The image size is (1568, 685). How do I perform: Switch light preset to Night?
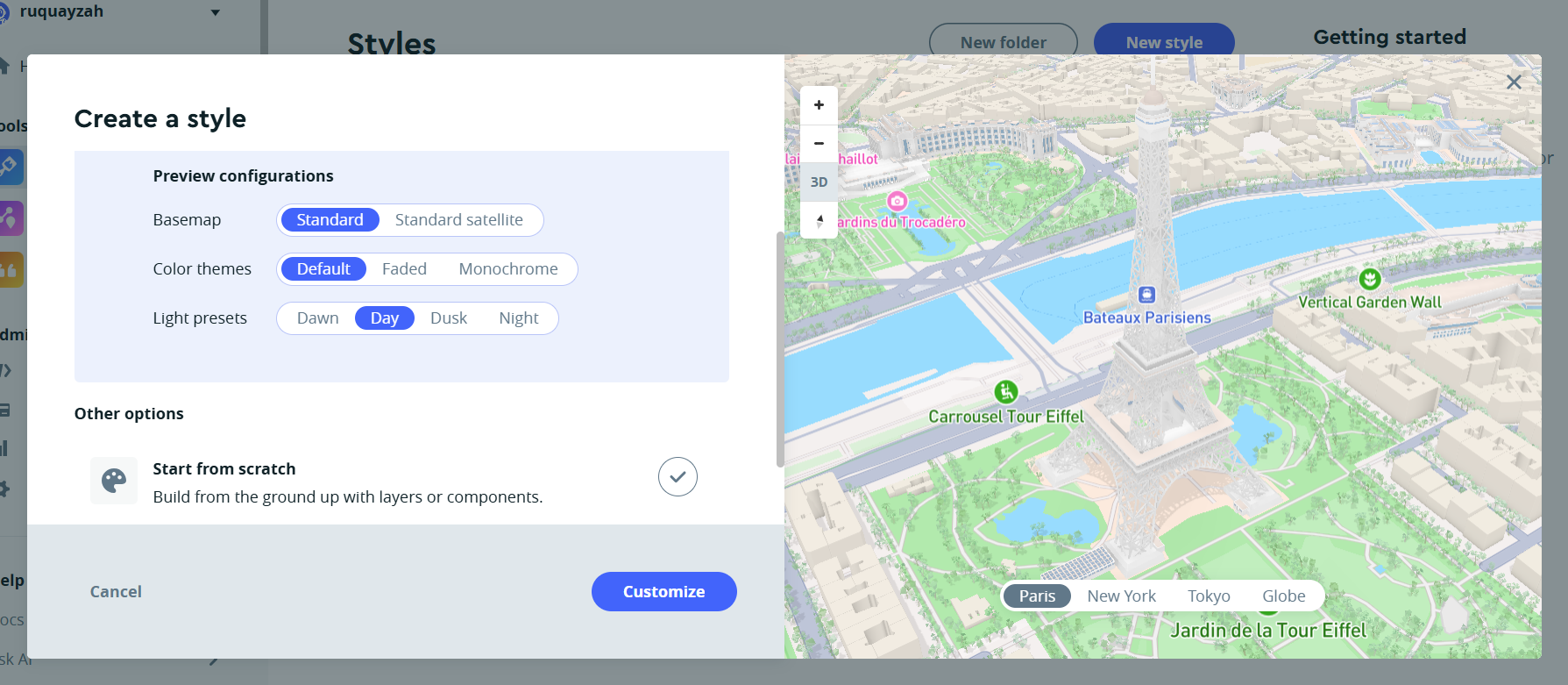coord(518,318)
